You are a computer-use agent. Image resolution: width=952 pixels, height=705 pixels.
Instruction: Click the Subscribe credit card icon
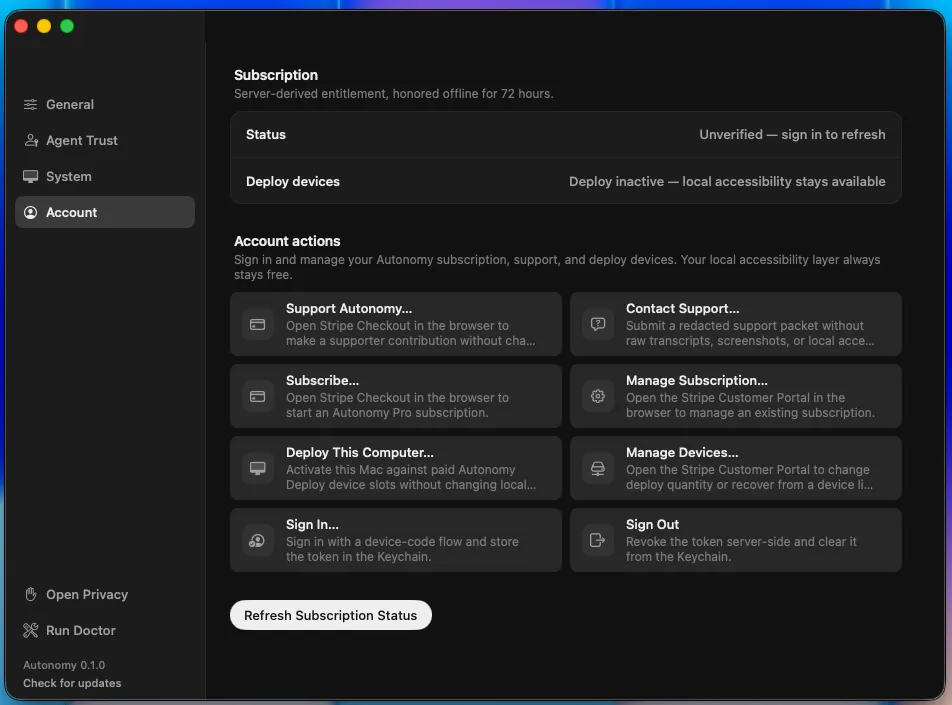pos(257,397)
